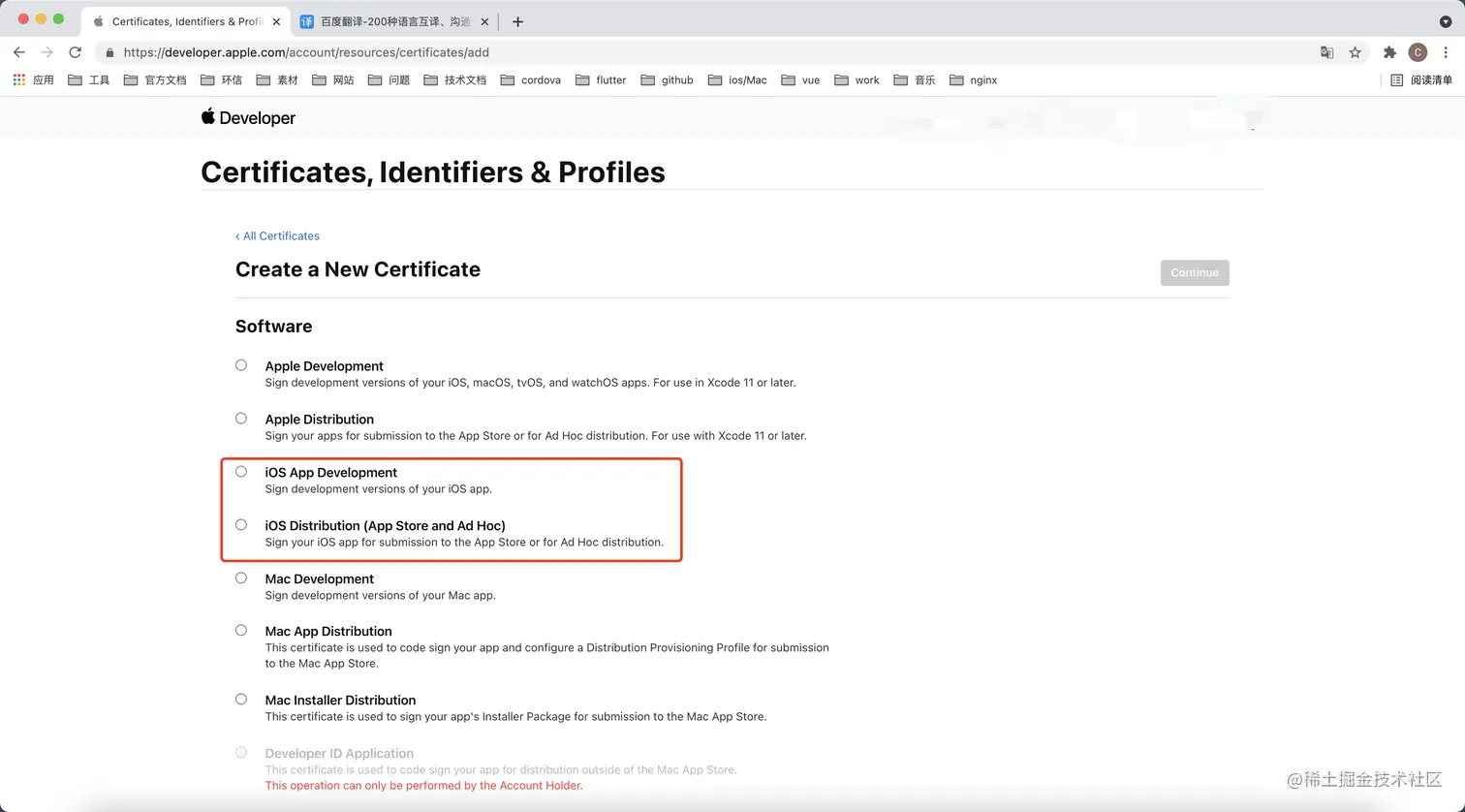The width and height of the screenshot is (1465, 812).
Task: Click the disabled Developer ID Application radio
Action: click(241, 753)
